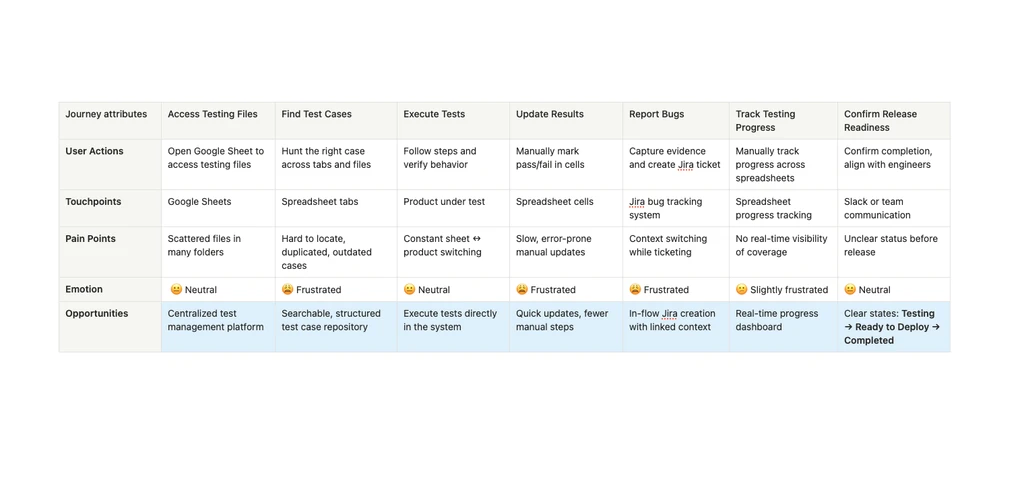This screenshot has width=1024, height=494.
Task: Click the Clear states Testing Ready to Deploy cell
Action: [894, 327]
